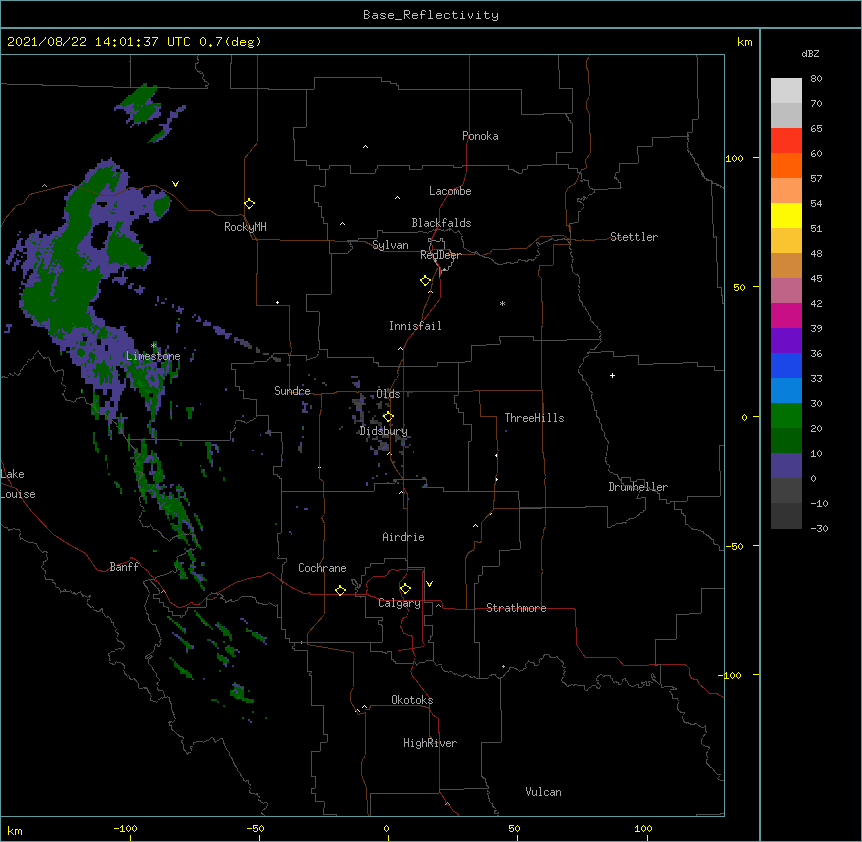Click the yellow diamond marker near RockyMH
Image resolution: width=862 pixels, height=842 pixels.
(250, 204)
